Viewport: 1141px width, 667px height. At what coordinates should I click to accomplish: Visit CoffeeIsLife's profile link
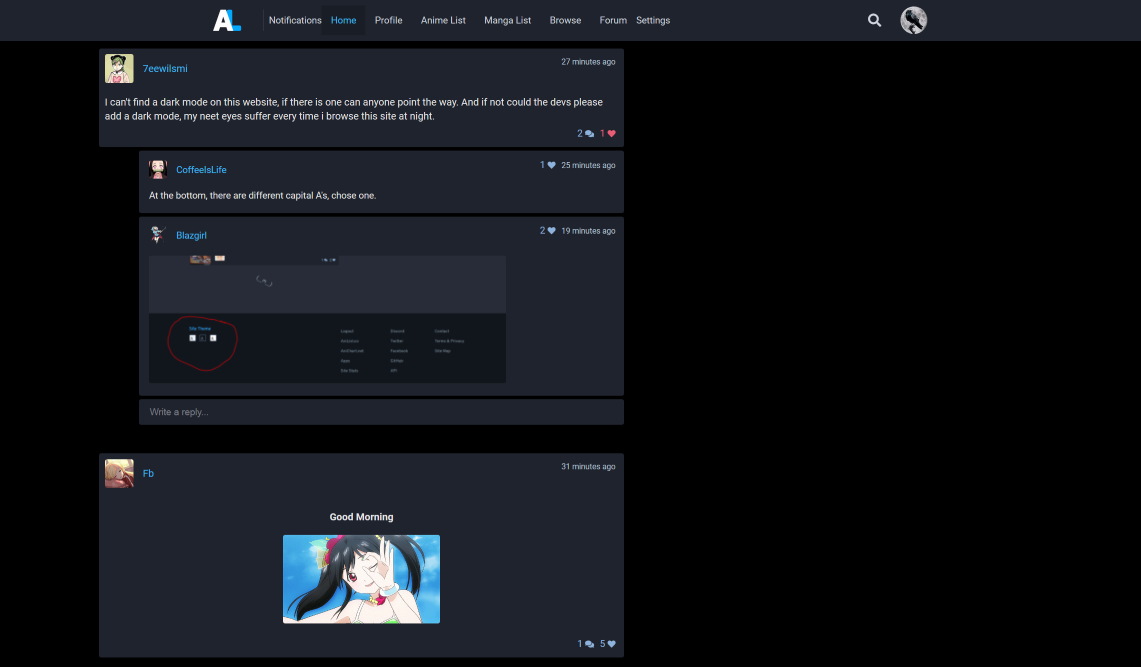pyautogui.click(x=201, y=169)
